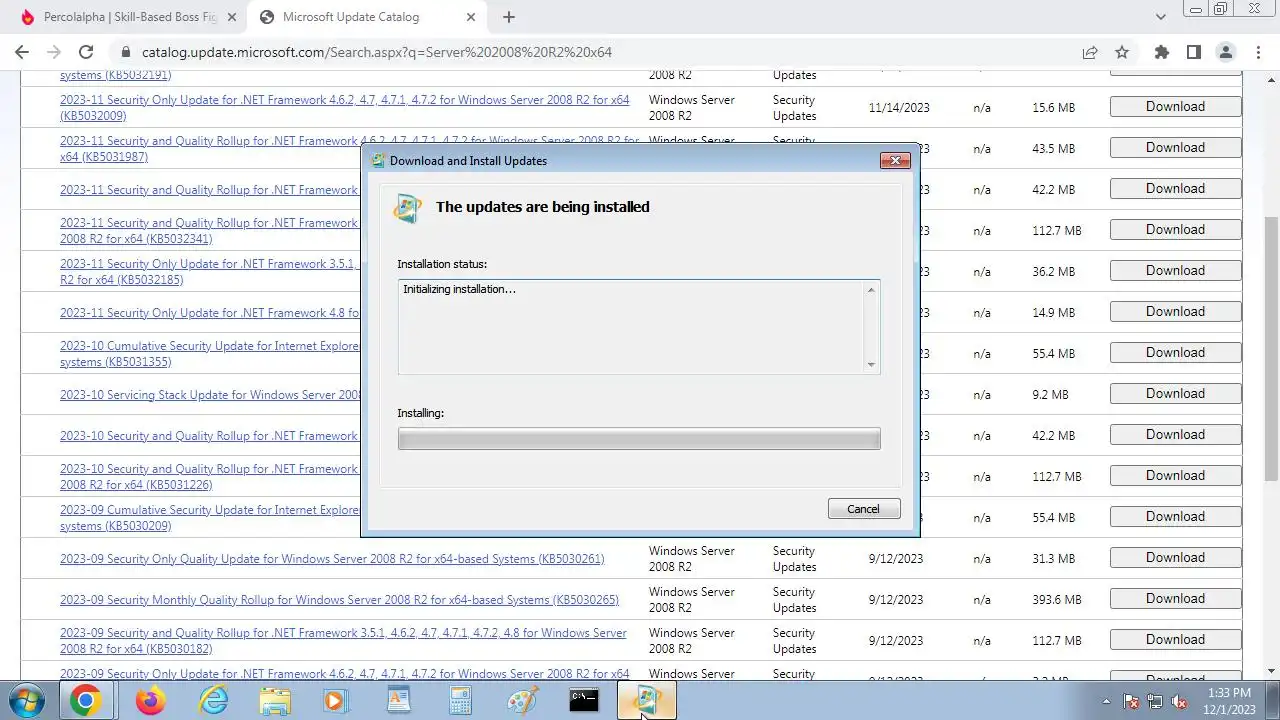The height and width of the screenshot is (720, 1280).
Task: Click the Chrome taskbar icon
Action: click(86, 700)
